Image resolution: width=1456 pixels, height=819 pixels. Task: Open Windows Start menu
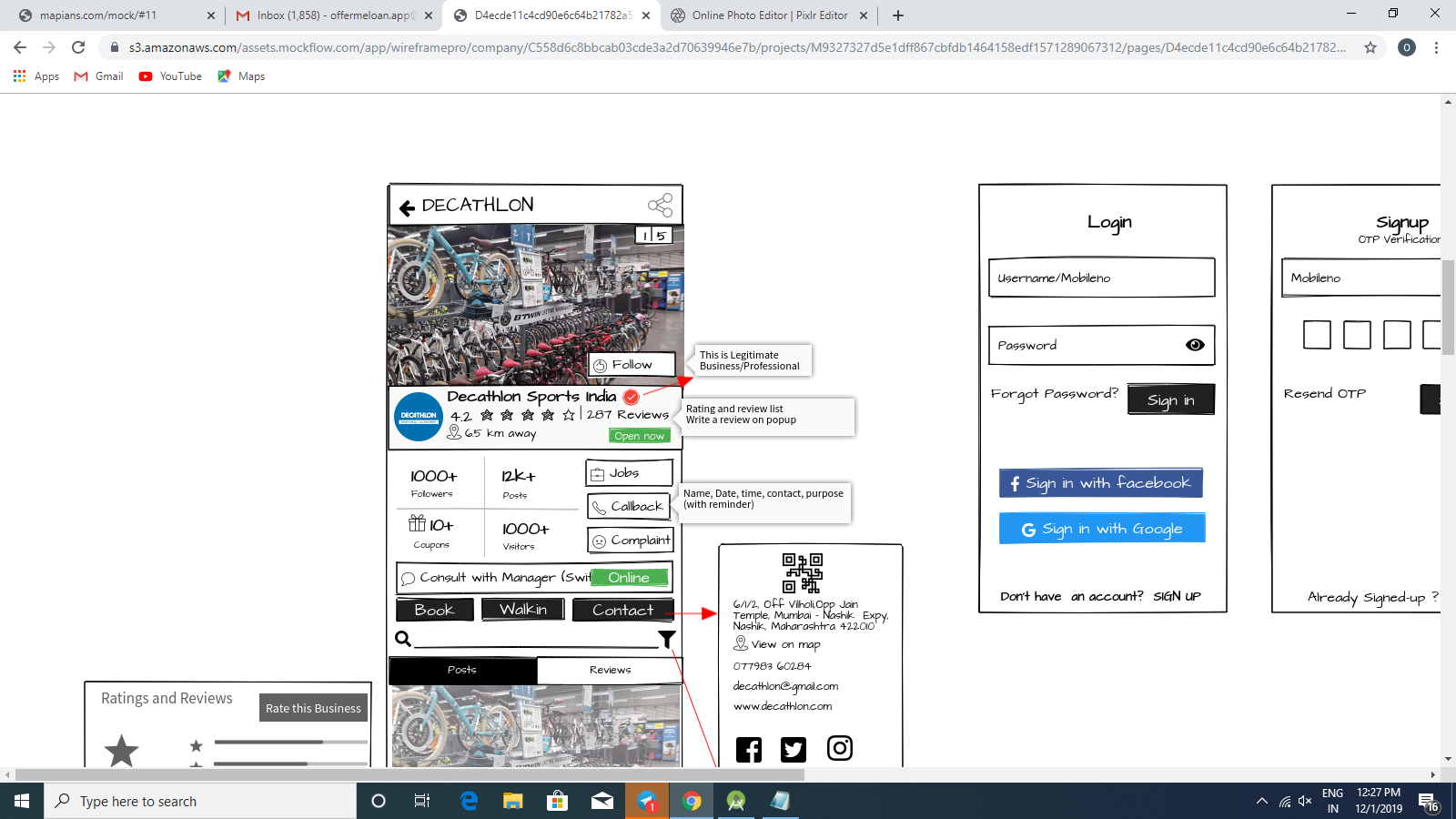(x=22, y=801)
